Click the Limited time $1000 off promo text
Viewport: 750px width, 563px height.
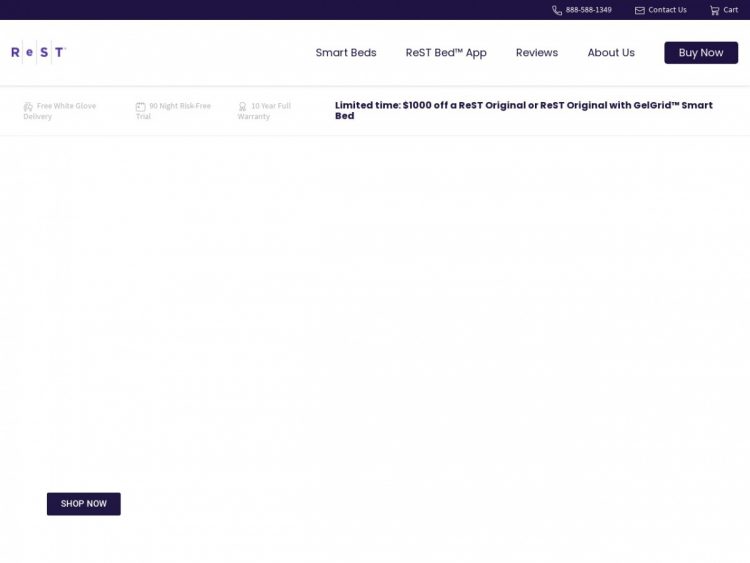coord(523,110)
